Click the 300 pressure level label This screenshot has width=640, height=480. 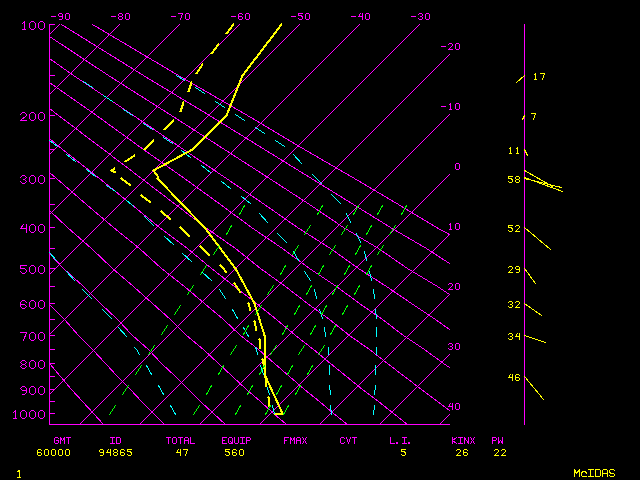[33, 179]
